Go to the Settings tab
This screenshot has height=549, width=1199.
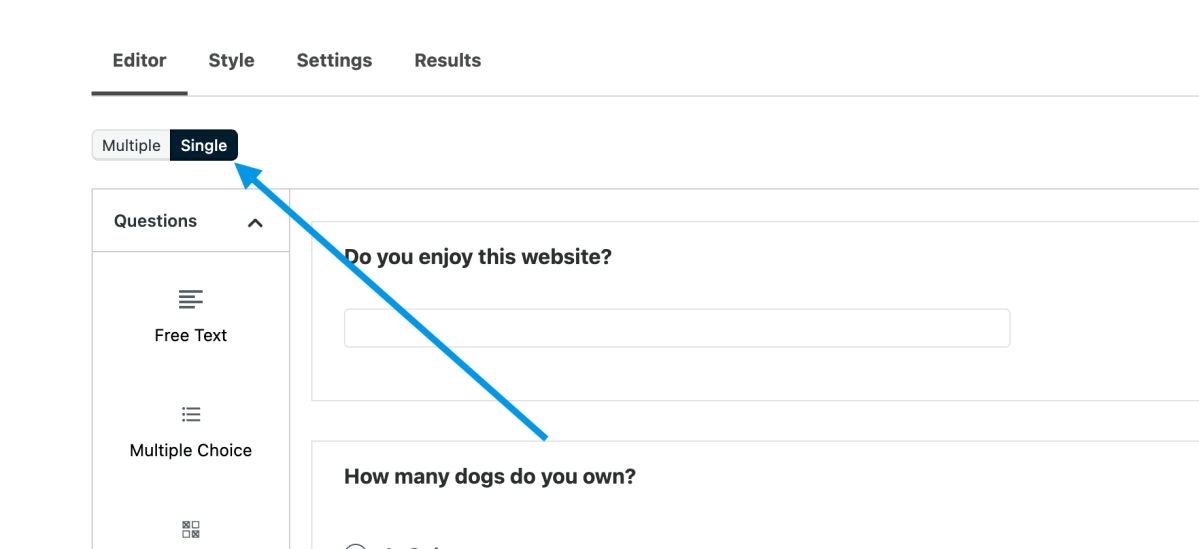[334, 61]
